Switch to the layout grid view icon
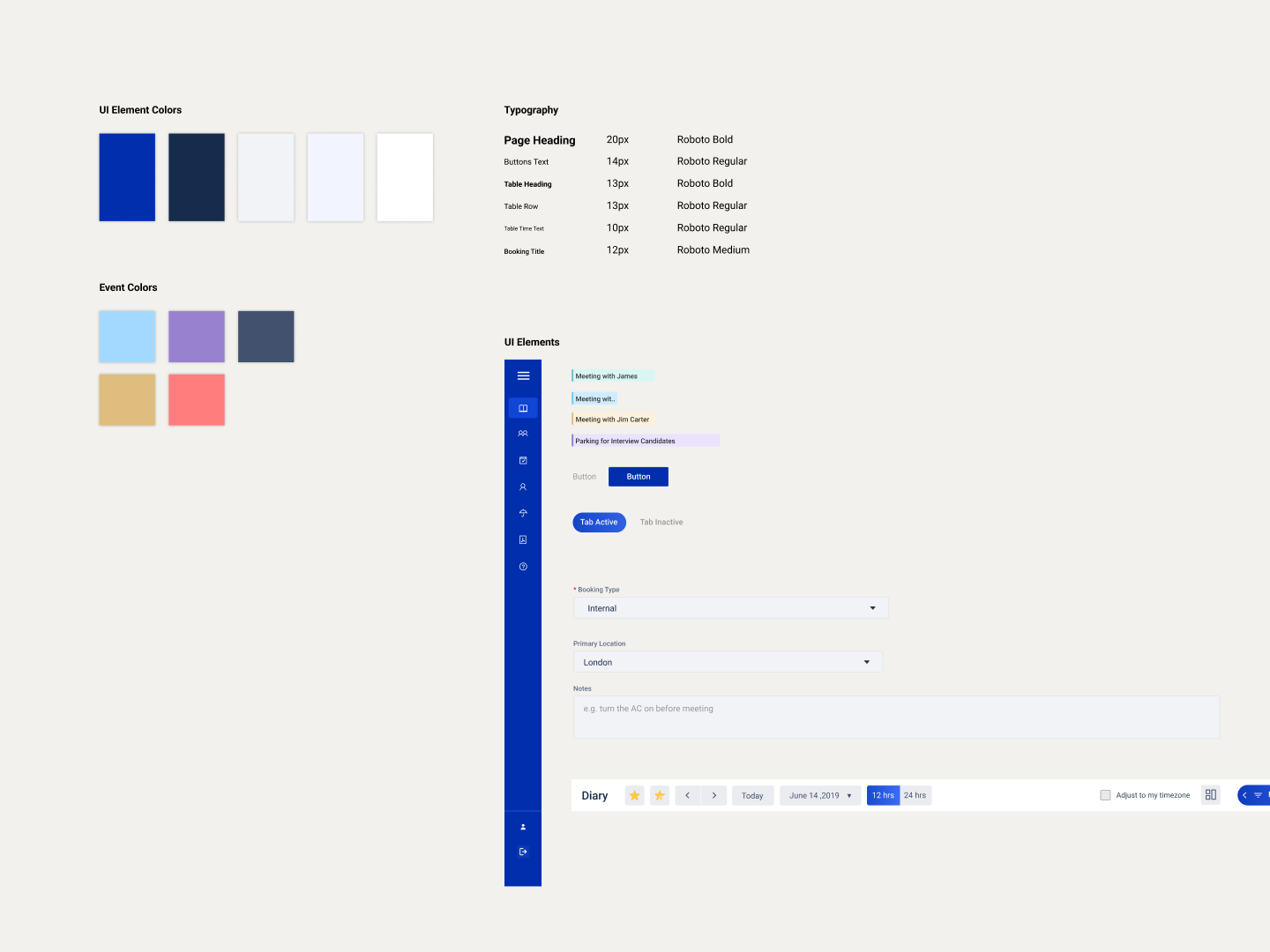The image size is (1270, 952). tap(1211, 795)
